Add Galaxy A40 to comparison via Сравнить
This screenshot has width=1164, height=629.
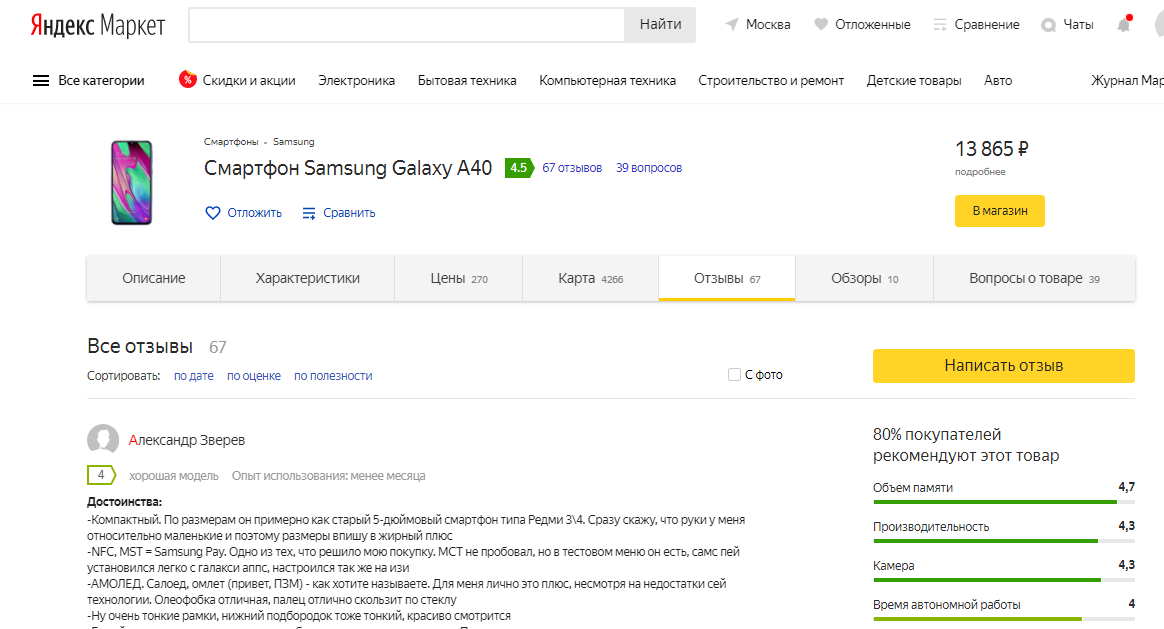[x=339, y=213]
